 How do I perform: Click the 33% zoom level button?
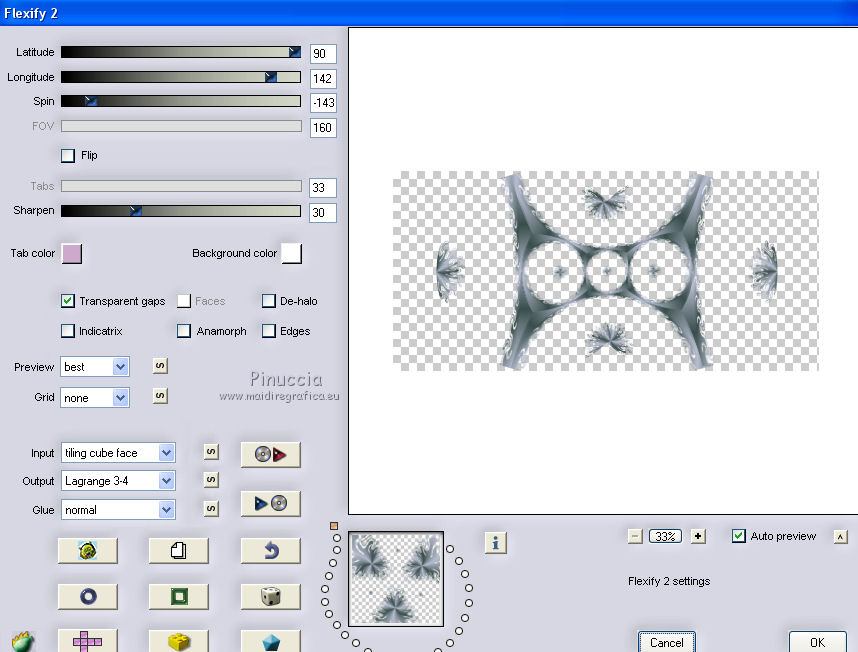click(665, 536)
